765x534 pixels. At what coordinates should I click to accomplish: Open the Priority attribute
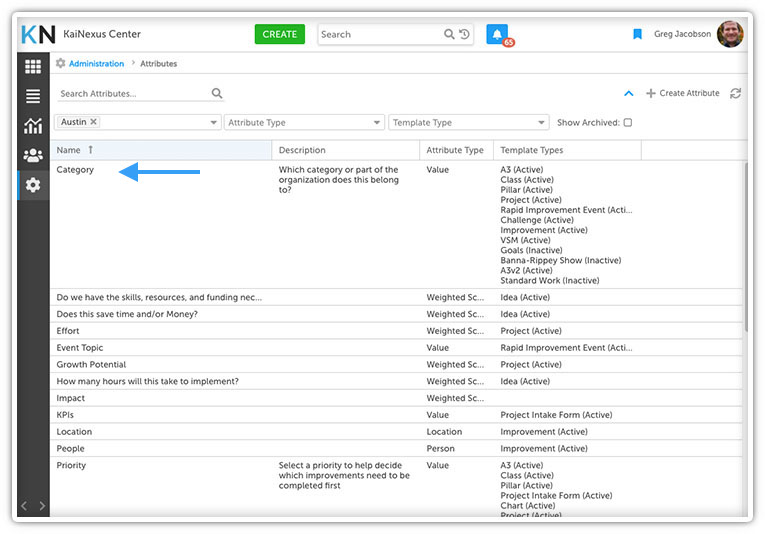pos(71,465)
